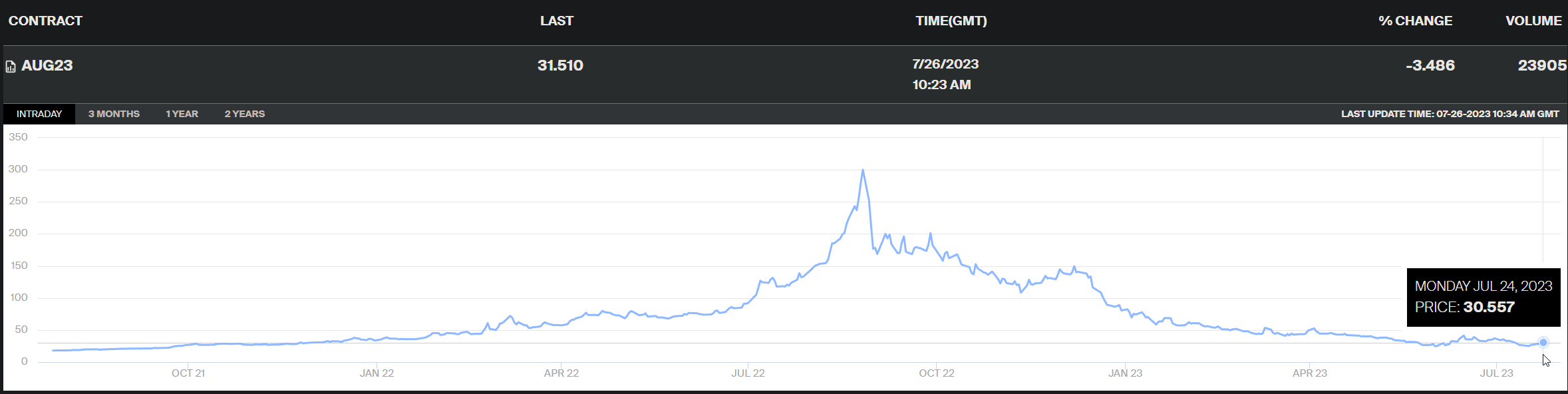
Task: Select the 3 MONTHS chart range
Action: tap(114, 114)
